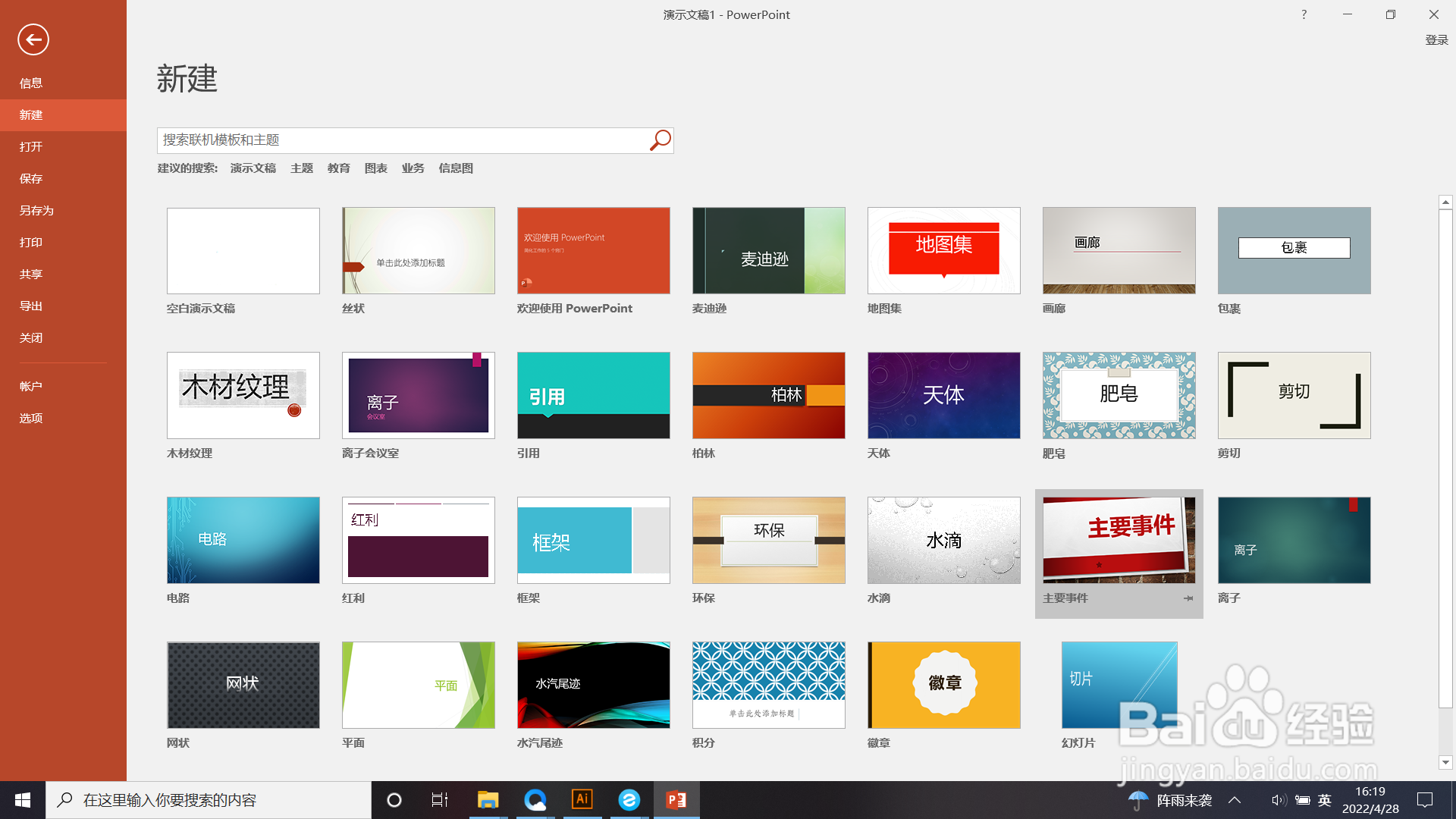
Task: Click the online template search field
Action: pyautogui.click(x=402, y=140)
